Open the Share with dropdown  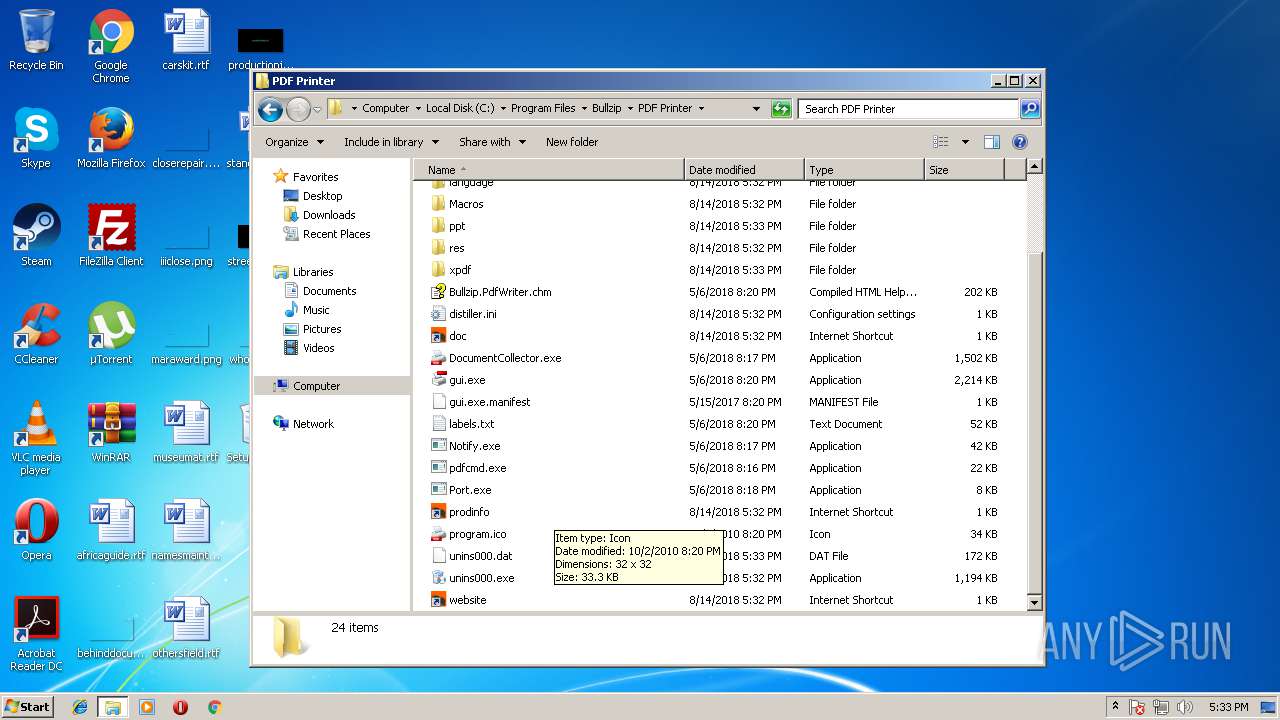tap(492, 142)
